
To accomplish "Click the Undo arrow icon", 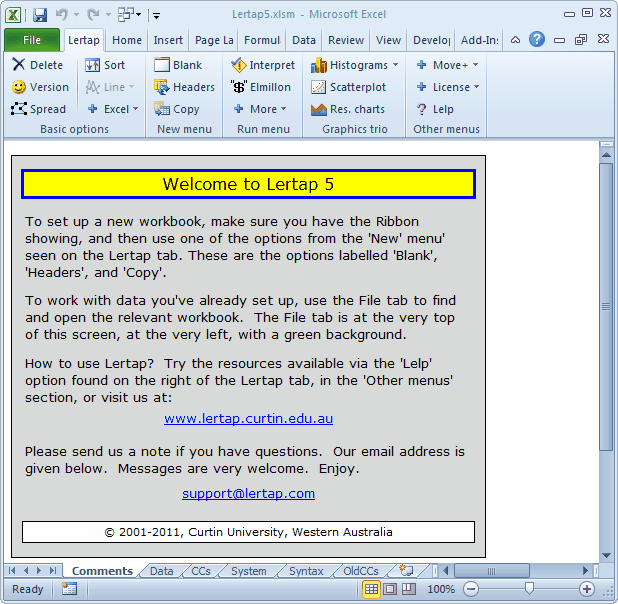I will coord(62,15).
